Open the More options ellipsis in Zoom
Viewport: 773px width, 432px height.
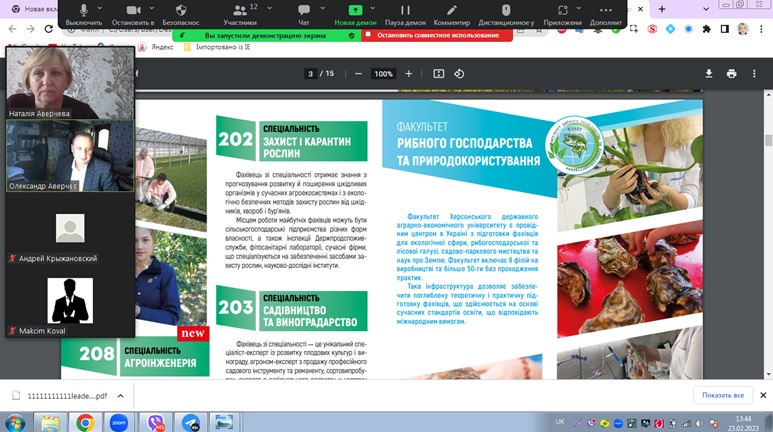[x=606, y=14]
